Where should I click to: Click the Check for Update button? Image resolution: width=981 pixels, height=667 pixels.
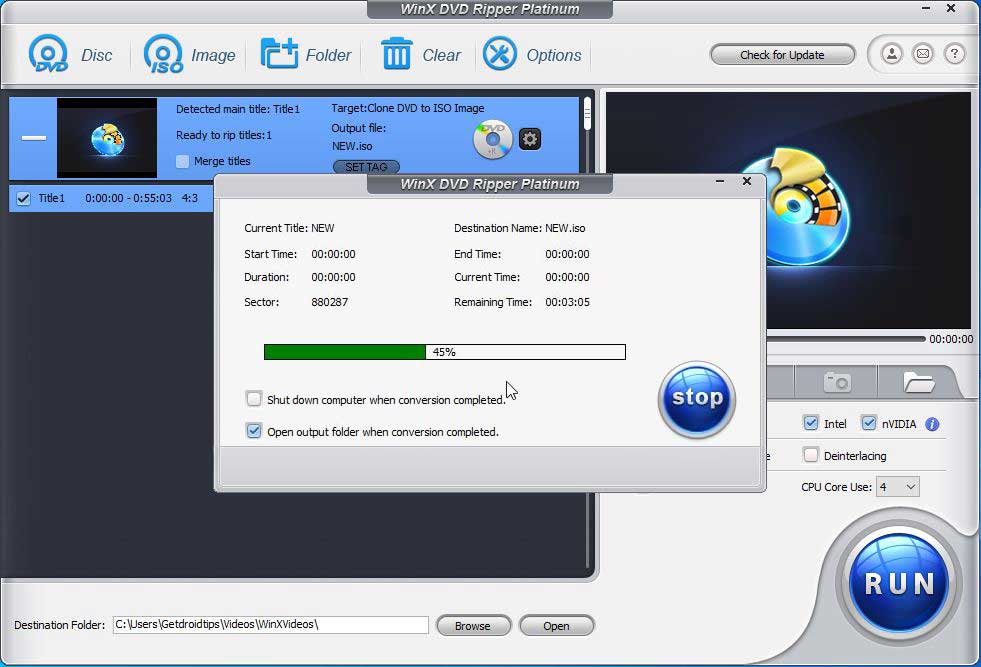coord(782,54)
